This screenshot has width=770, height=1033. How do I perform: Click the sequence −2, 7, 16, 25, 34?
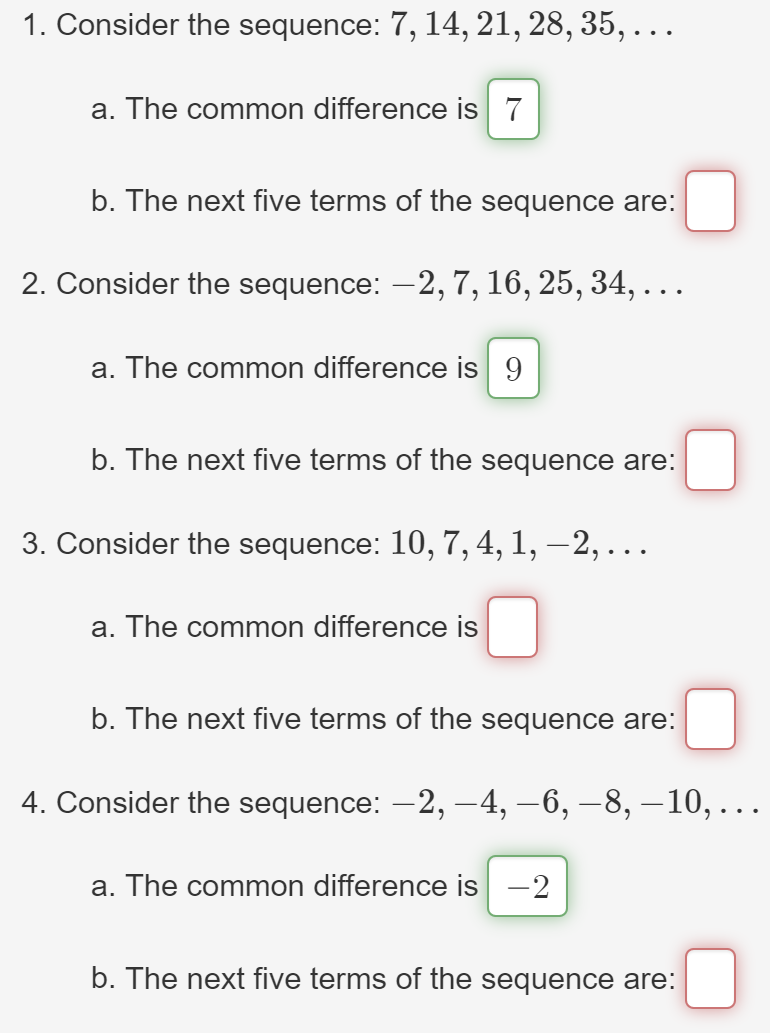[537, 284]
